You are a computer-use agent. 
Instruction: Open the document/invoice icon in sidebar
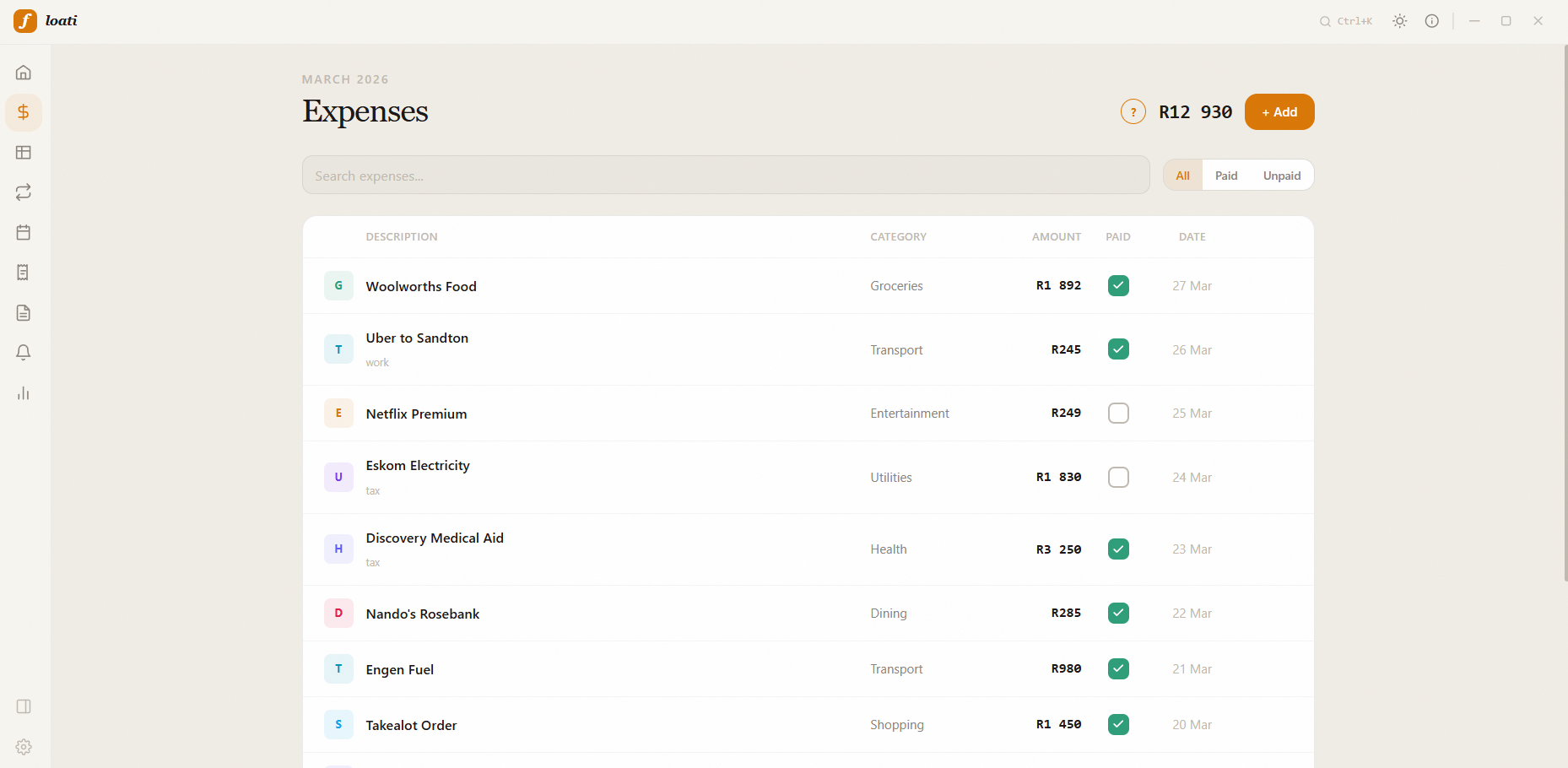click(24, 313)
